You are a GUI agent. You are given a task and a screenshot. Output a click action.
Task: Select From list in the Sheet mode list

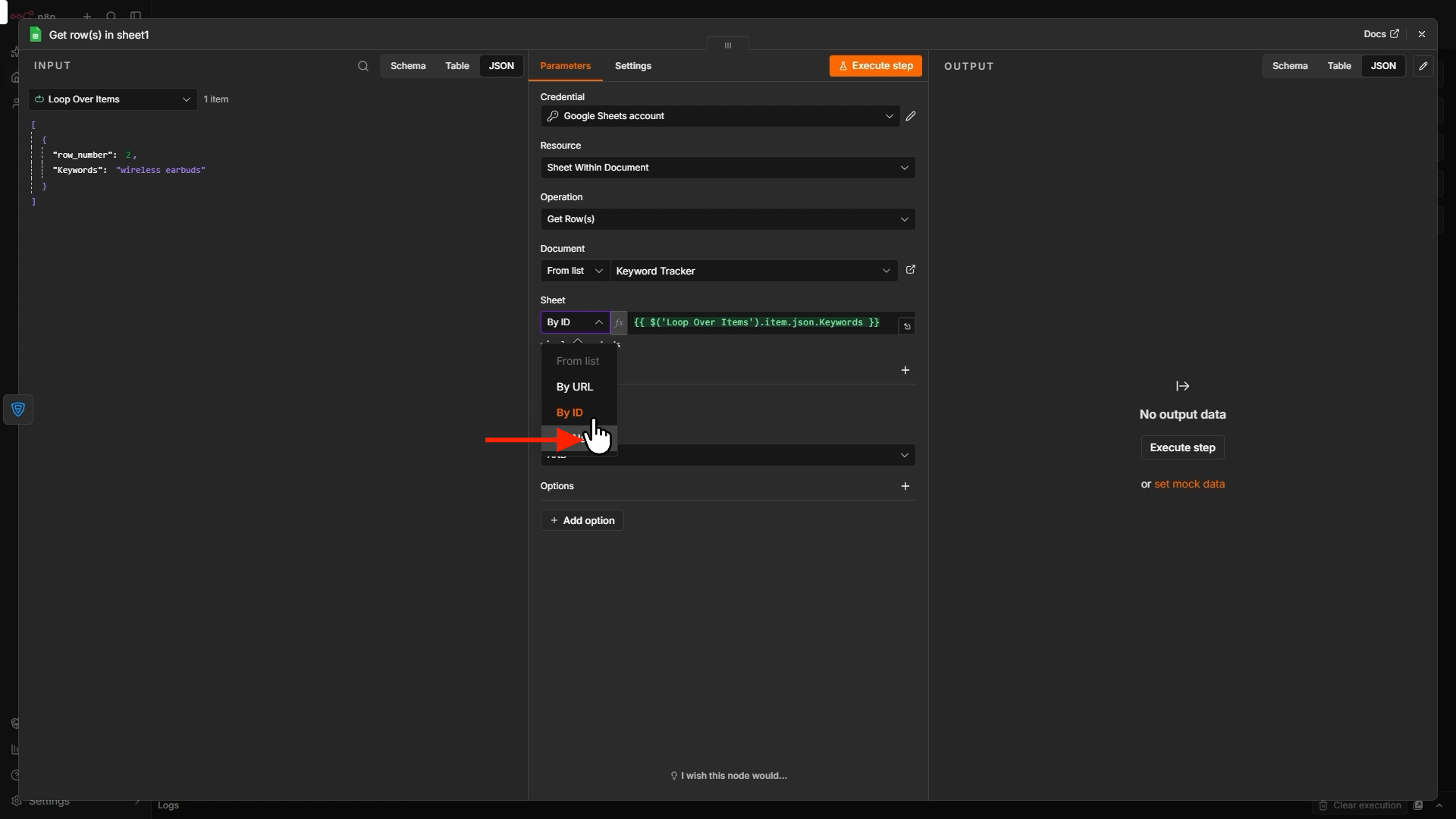[x=578, y=361]
